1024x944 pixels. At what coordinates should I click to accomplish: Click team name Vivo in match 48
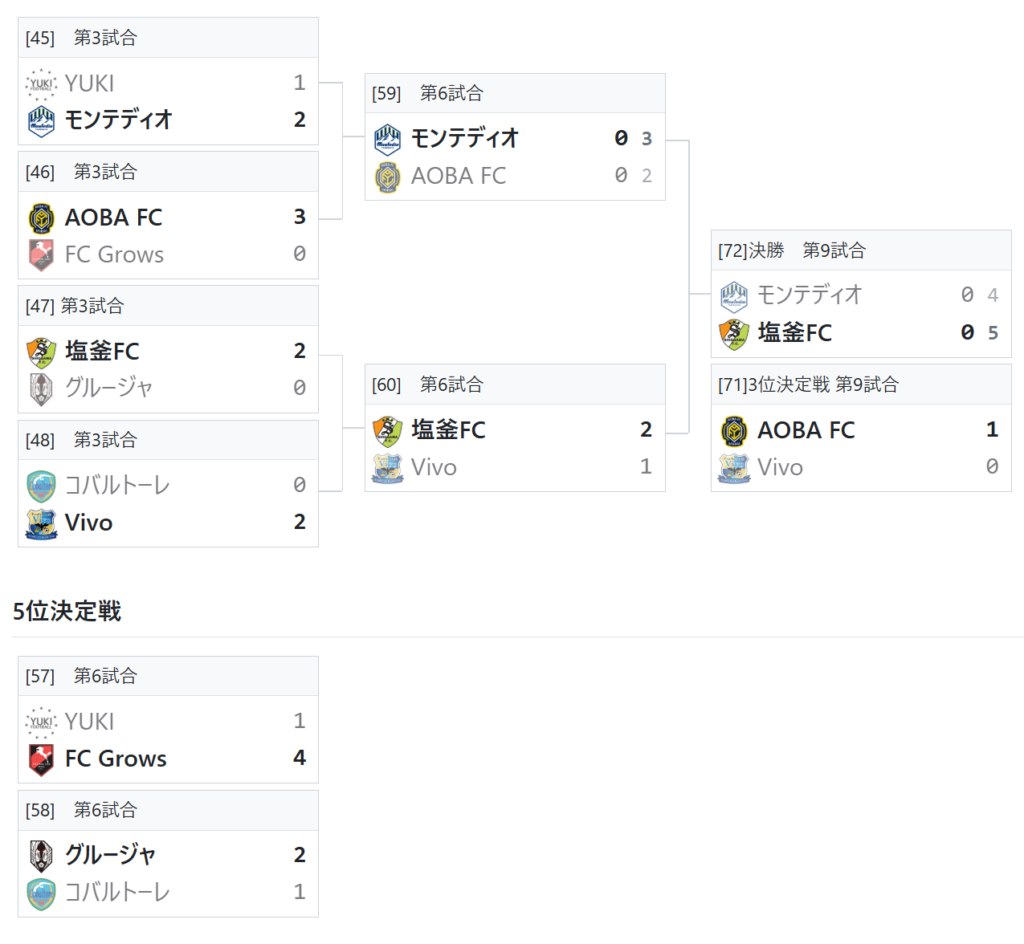pyautogui.click(x=89, y=522)
